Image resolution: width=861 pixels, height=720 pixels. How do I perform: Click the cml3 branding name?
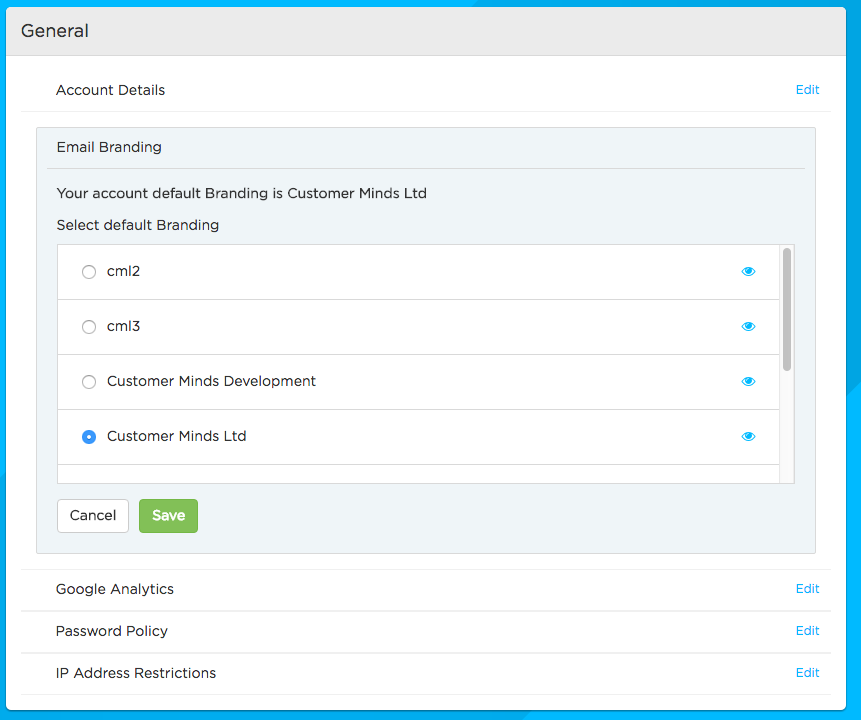(124, 326)
